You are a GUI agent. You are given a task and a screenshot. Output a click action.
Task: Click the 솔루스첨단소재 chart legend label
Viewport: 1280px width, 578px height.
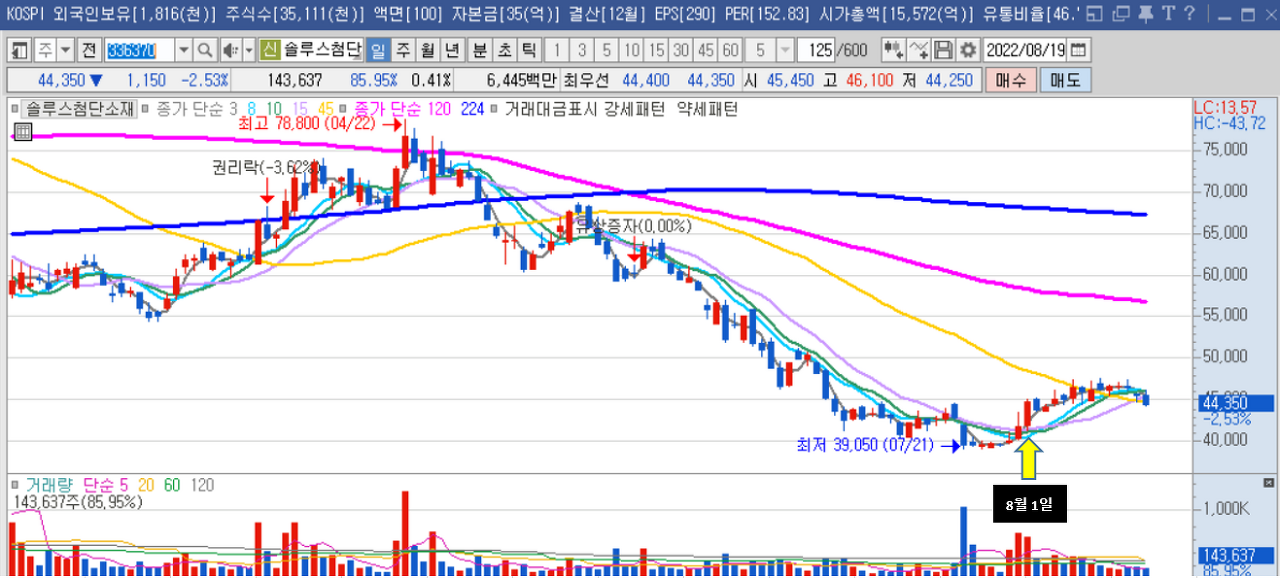click(79, 109)
